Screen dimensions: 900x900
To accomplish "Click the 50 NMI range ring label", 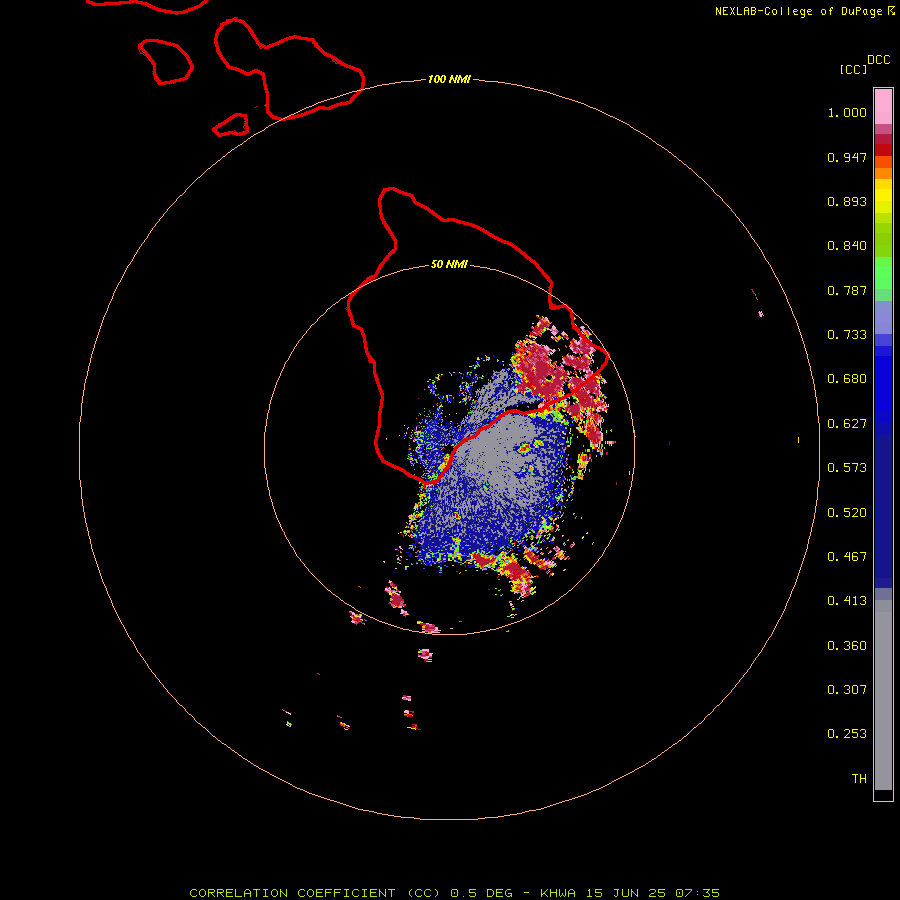I will pos(449,264).
